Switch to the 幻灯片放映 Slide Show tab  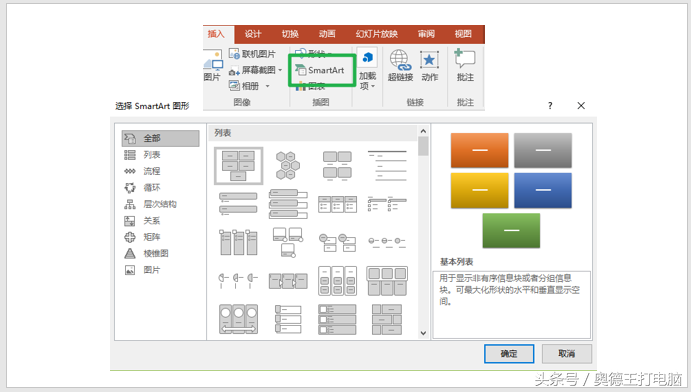click(x=377, y=34)
